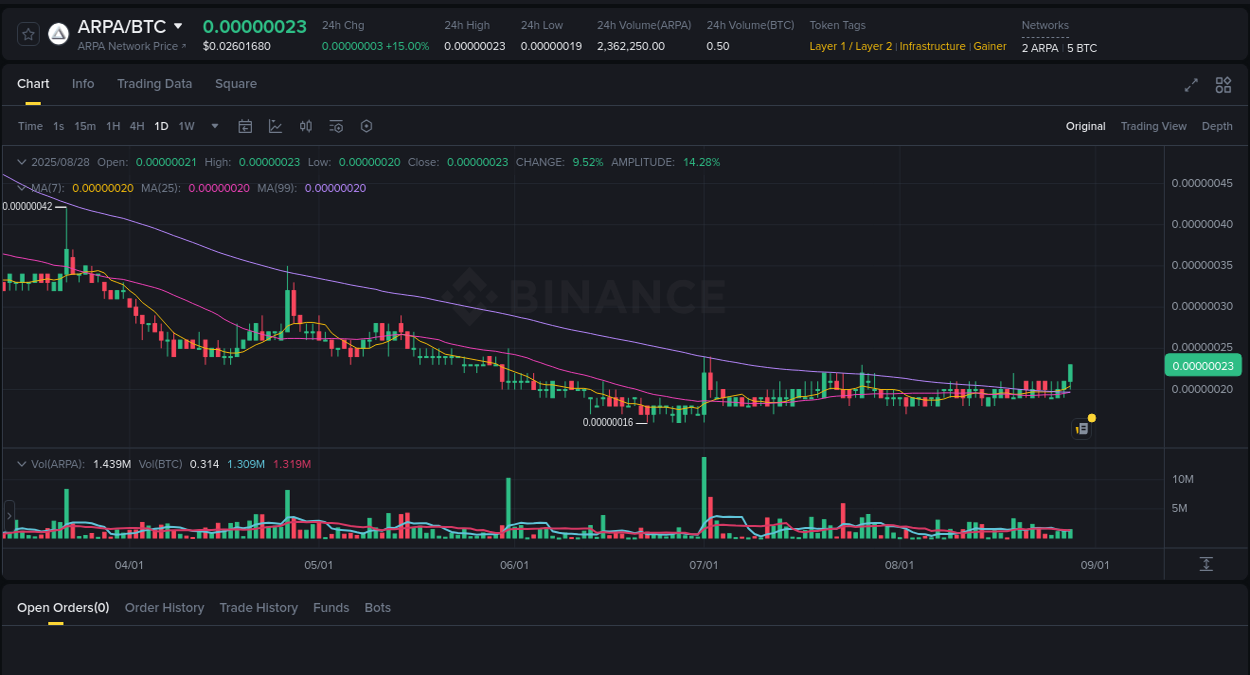Add ARPA/BTC to favorites via star icon
1250x675 pixels.
[29, 33]
